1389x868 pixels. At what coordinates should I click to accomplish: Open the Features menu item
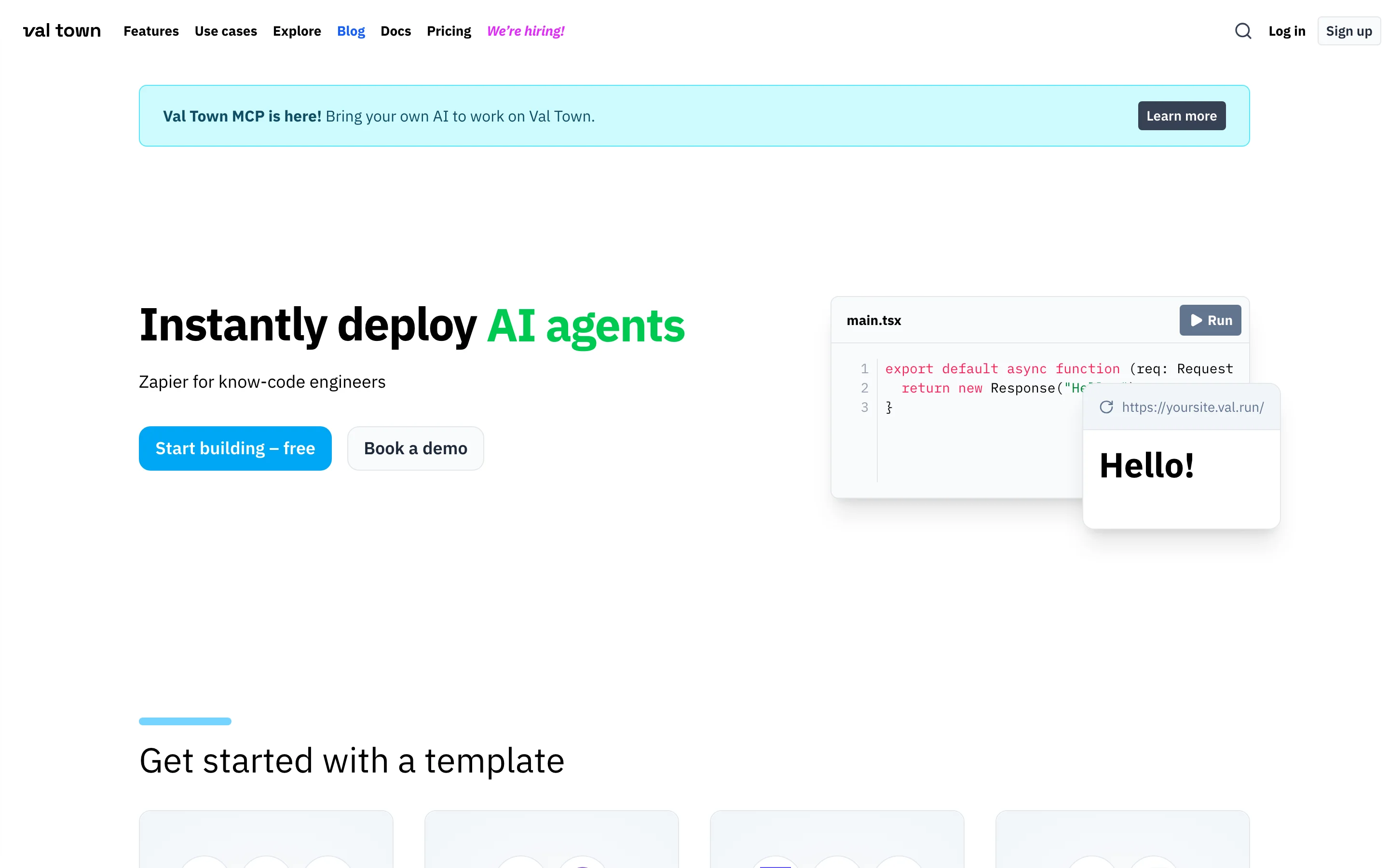pyautogui.click(x=151, y=31)
